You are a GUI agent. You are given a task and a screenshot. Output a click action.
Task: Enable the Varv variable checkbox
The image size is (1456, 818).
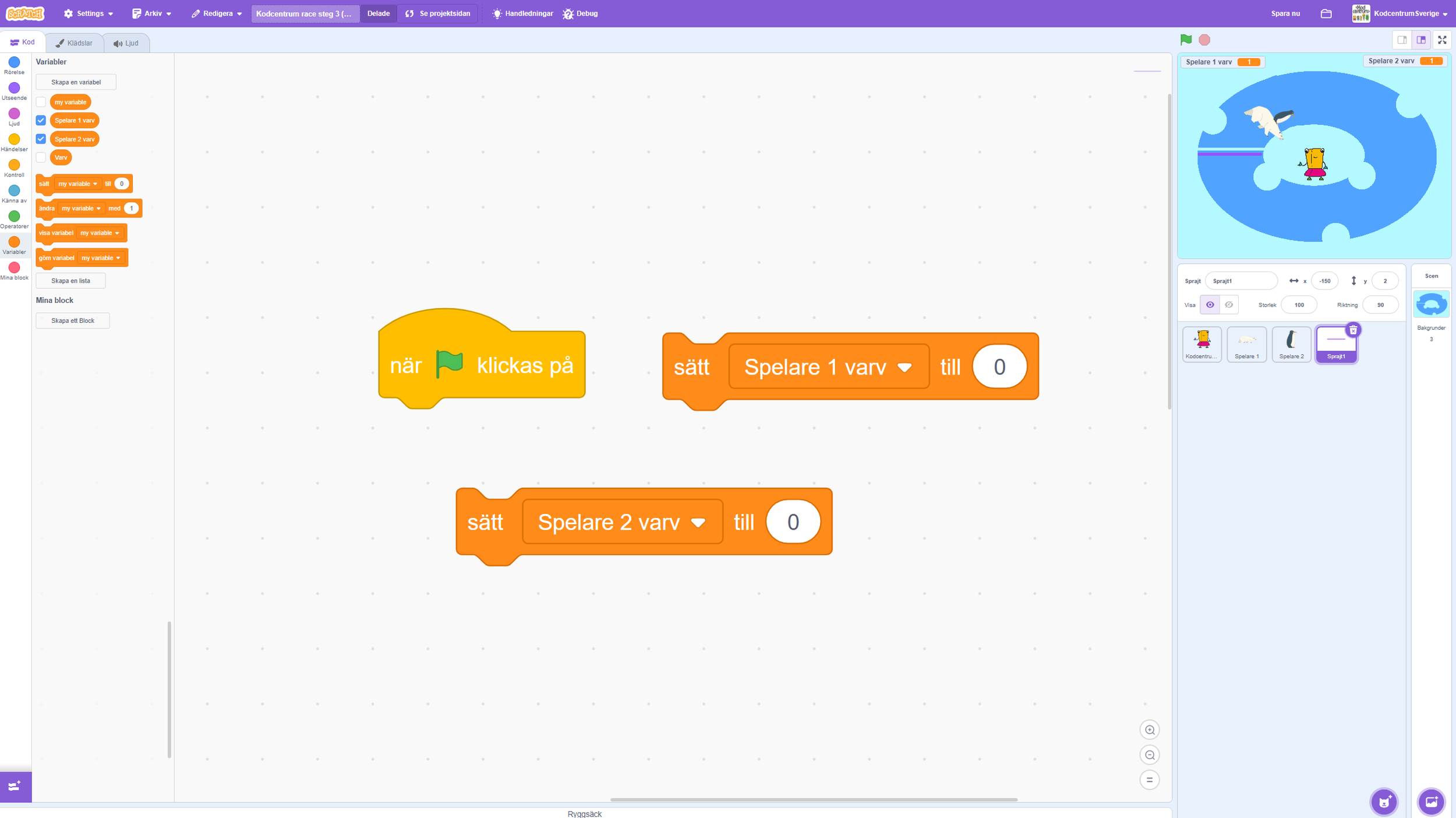tap(41, 157)
